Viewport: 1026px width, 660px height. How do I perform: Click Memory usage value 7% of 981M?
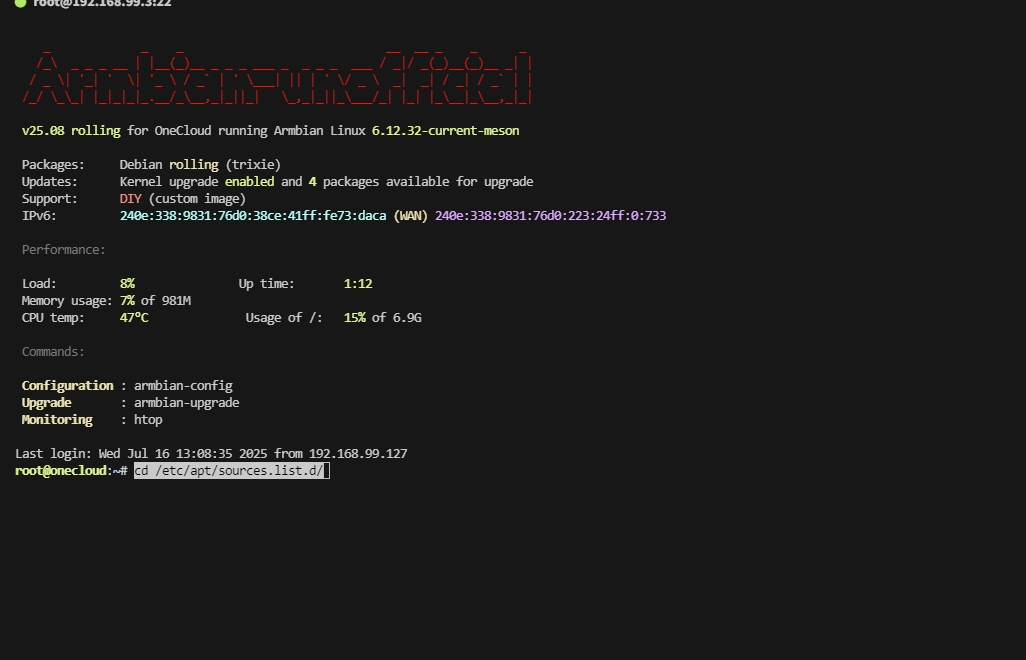coord(155,300)
